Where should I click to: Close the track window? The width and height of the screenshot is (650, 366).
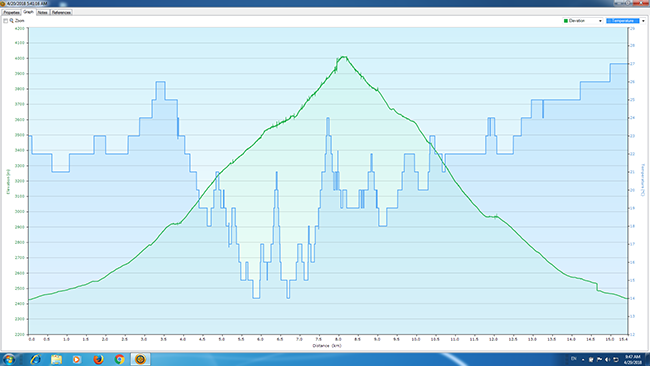[x=640, y=3]
